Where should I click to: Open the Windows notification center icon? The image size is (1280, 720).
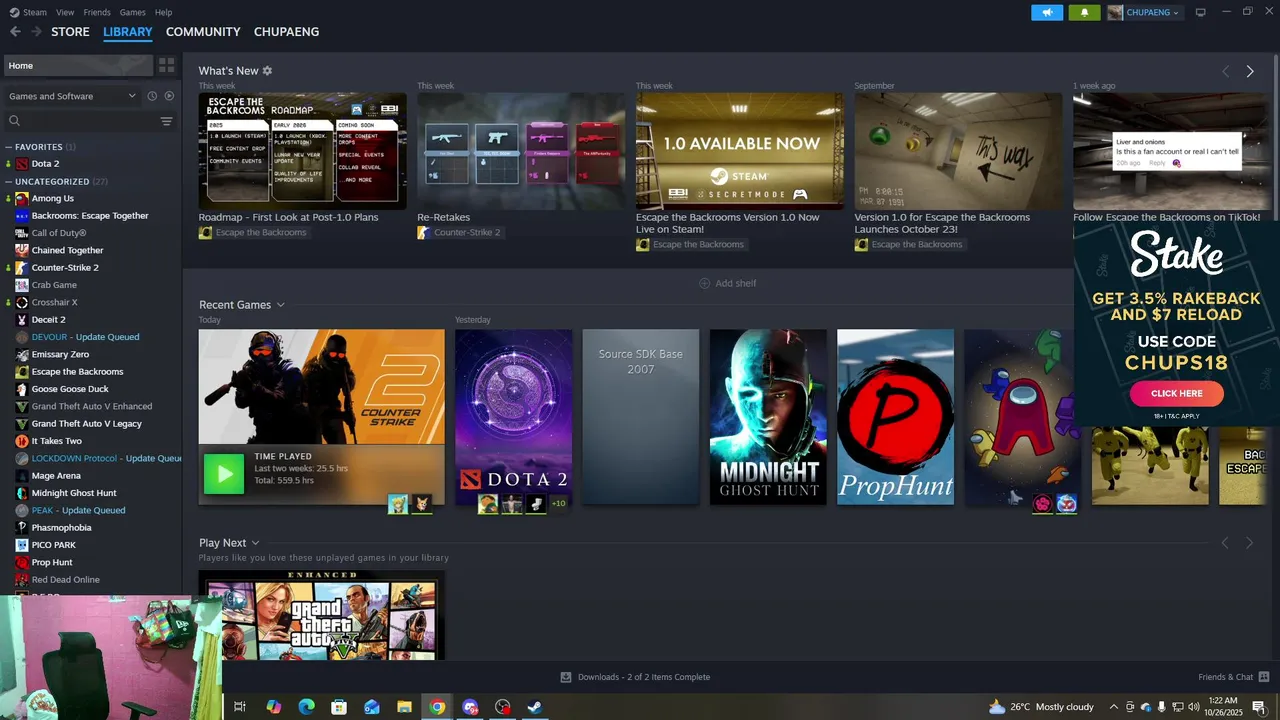tap(1259, 707)
